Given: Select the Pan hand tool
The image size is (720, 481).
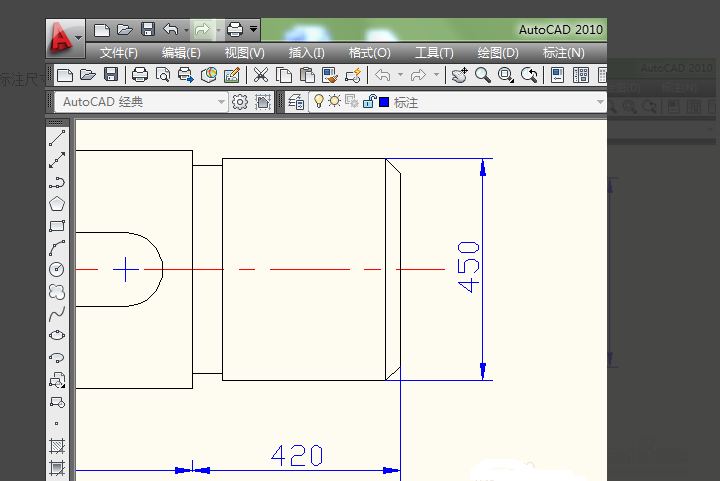Looking at the screenshot, I should coord(459,75).
